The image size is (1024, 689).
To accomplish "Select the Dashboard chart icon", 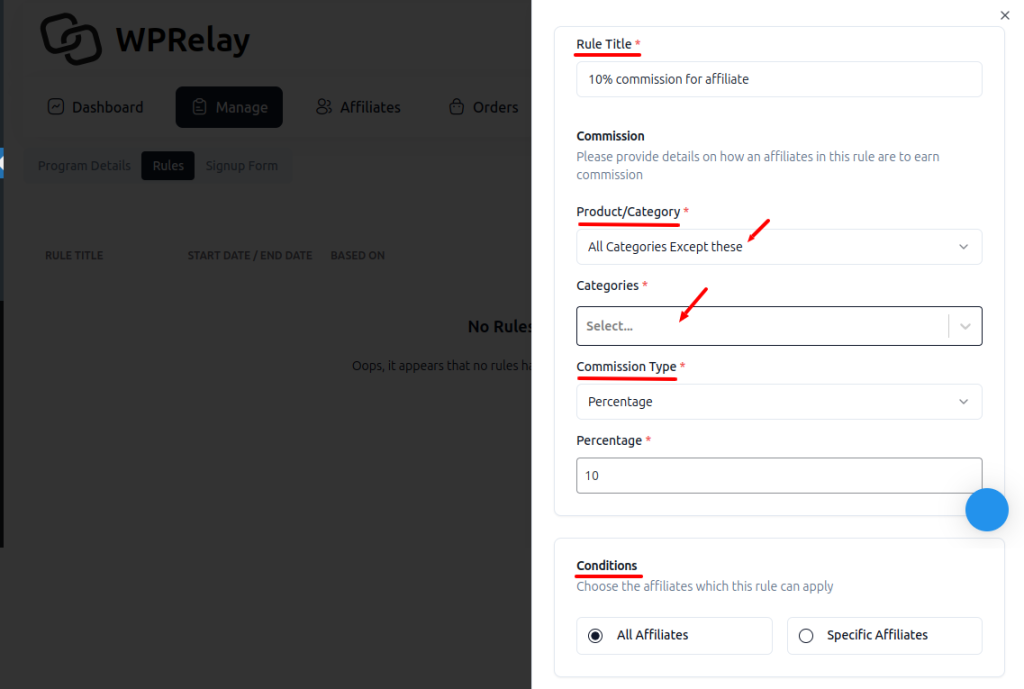I will click(55, 106).
